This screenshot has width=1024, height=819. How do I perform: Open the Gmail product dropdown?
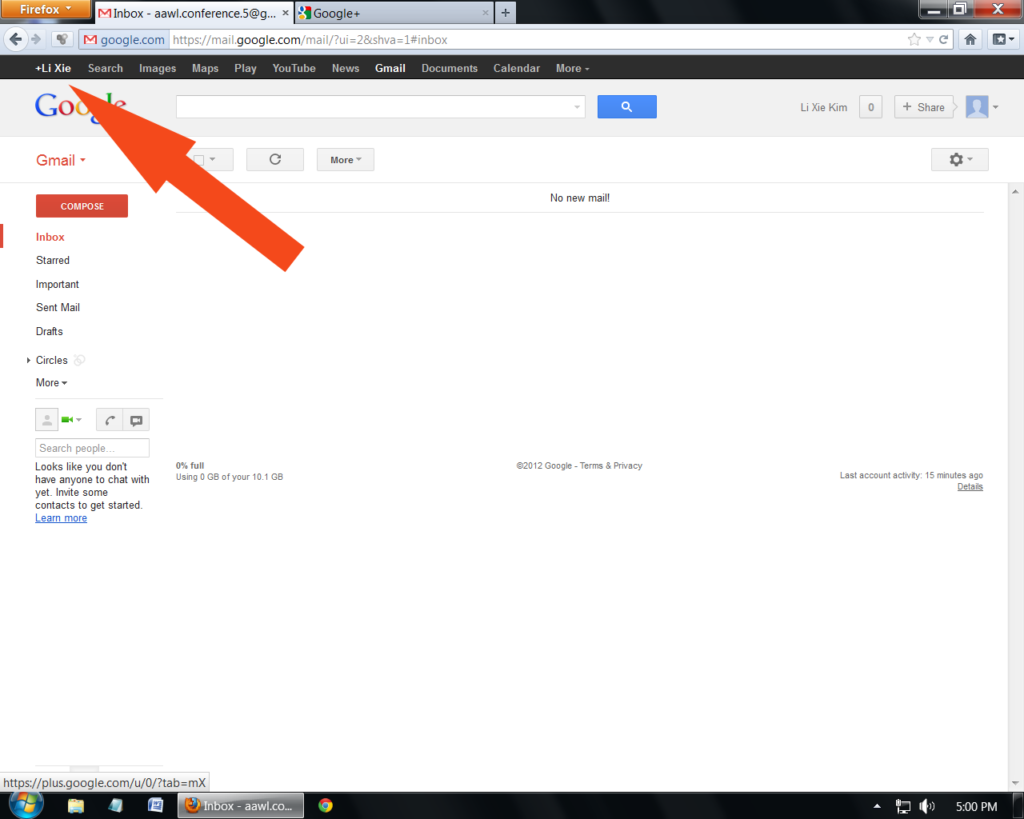(61, 160)
